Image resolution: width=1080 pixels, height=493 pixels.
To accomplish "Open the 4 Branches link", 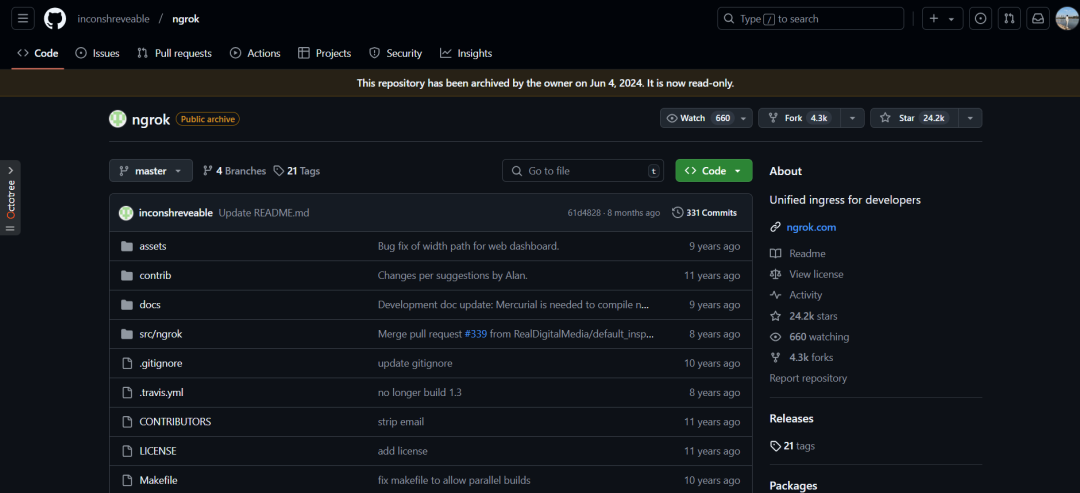I will pos(234,171).
